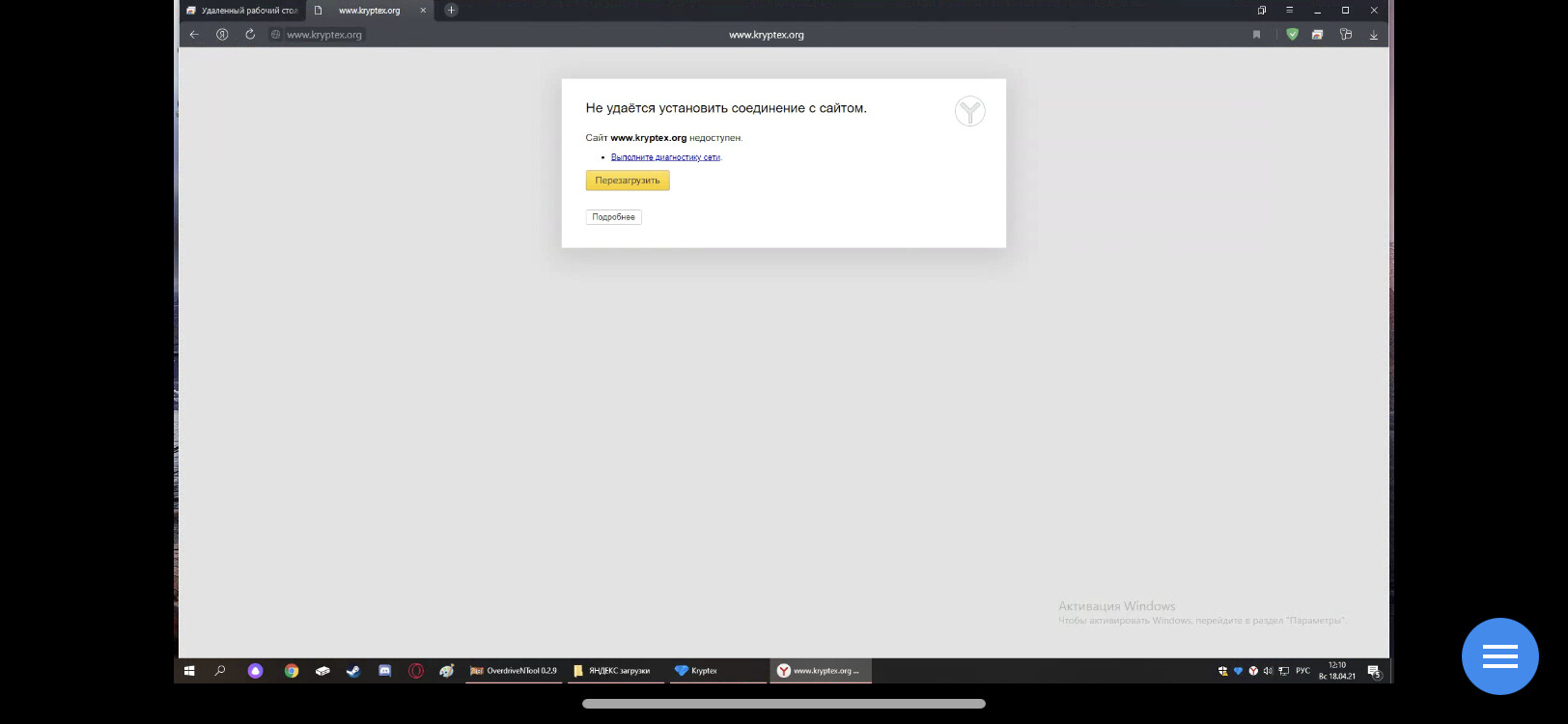Click the Kryptex diamond tray icon

[x=1238, y=671]
